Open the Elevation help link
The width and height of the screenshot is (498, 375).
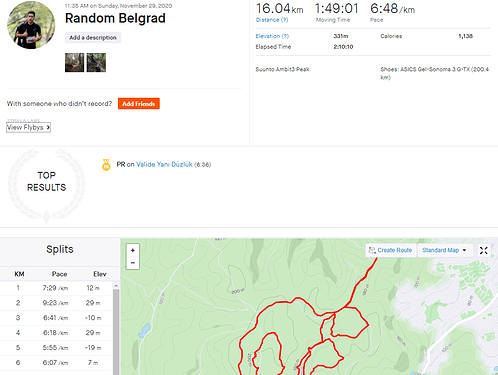[x=272, y=36]
